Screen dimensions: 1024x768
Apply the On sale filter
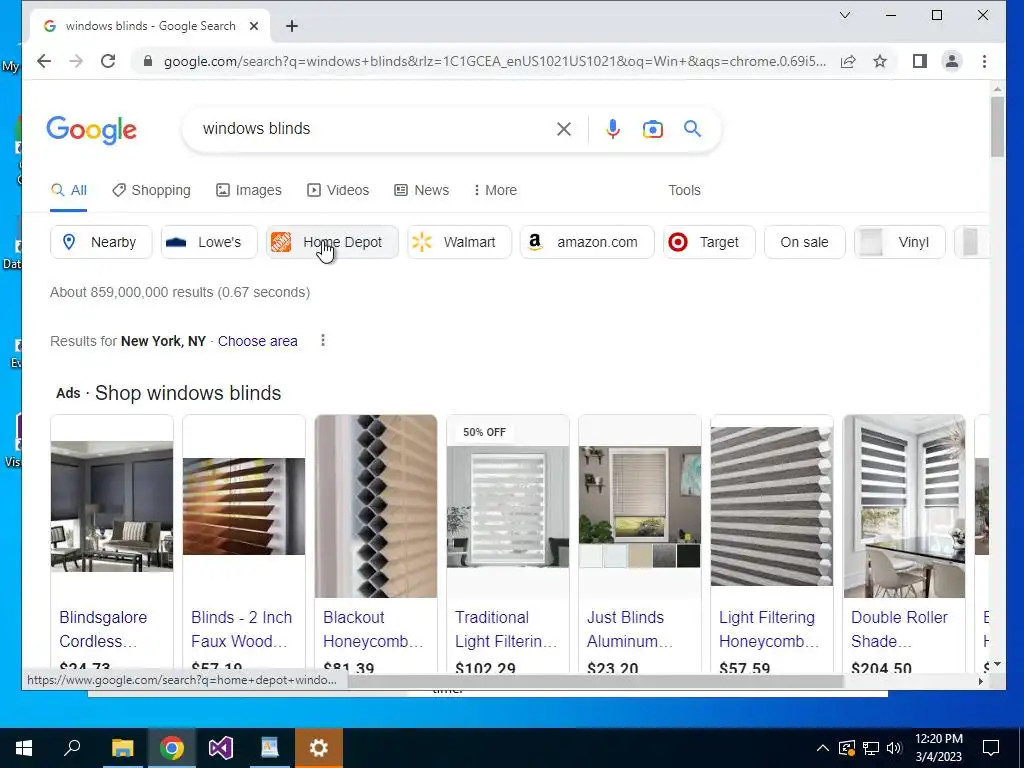tap(805, 242)
